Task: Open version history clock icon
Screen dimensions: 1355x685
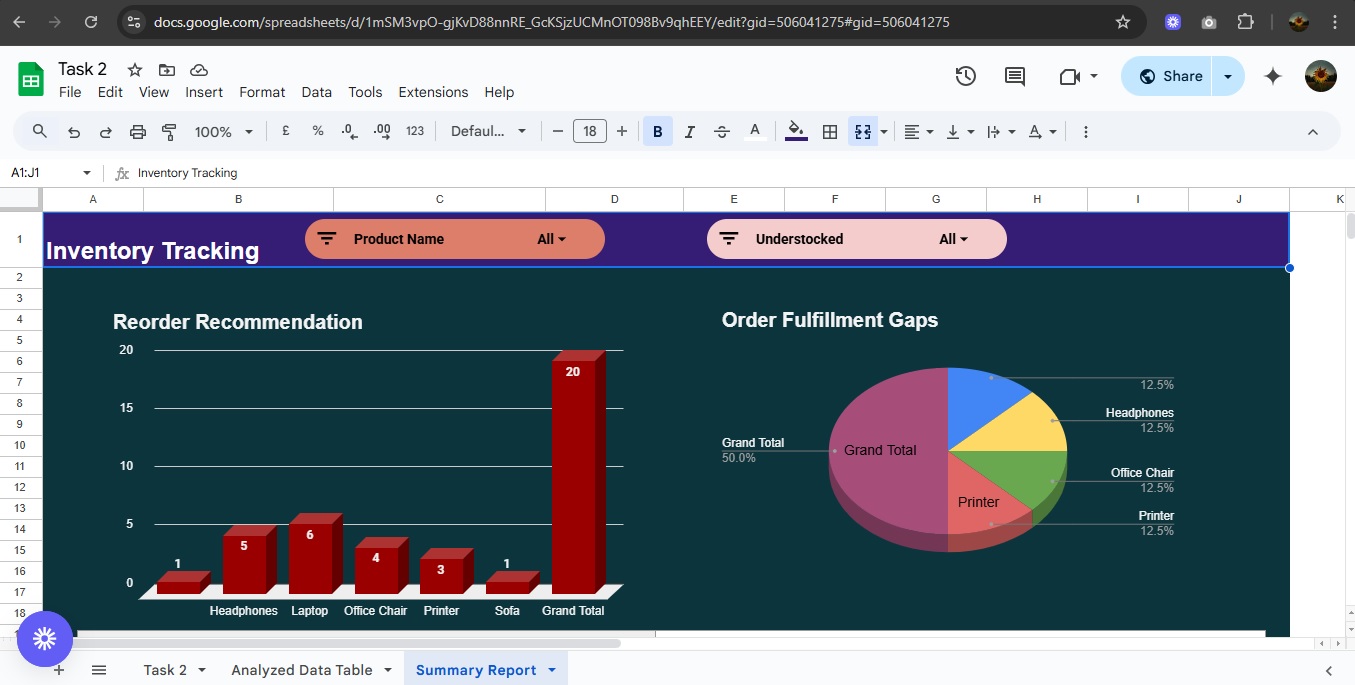Action: (x=965, y=76)
